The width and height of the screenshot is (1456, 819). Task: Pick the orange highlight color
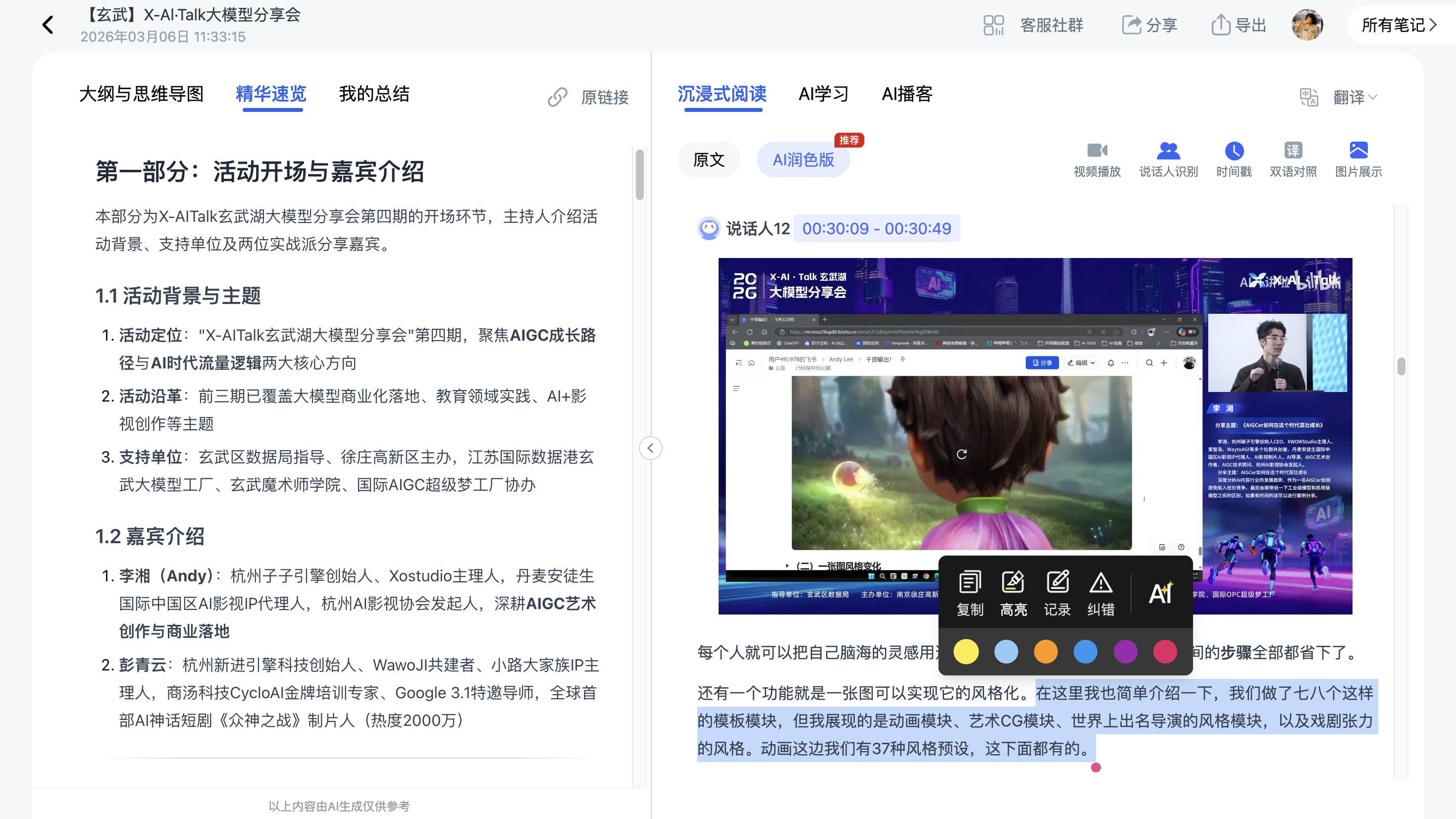coord(1045,651)
